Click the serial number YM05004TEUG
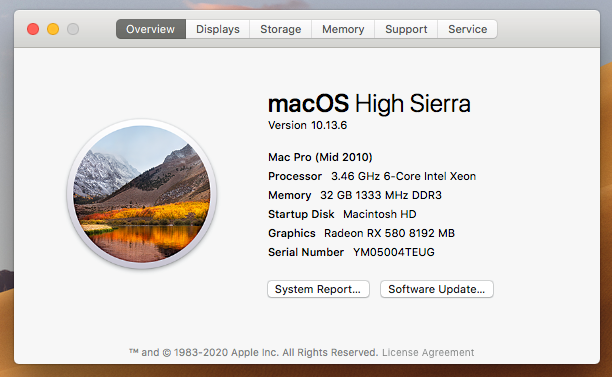Screen dimensions: 612x377 pyautogui.click(x=393, y=252)
